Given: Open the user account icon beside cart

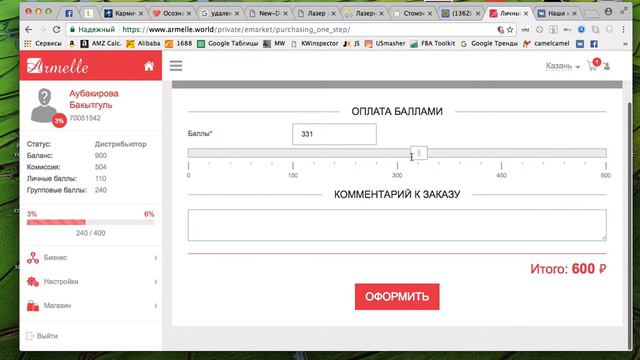Looking at the screenshot, I should (607, 66).
